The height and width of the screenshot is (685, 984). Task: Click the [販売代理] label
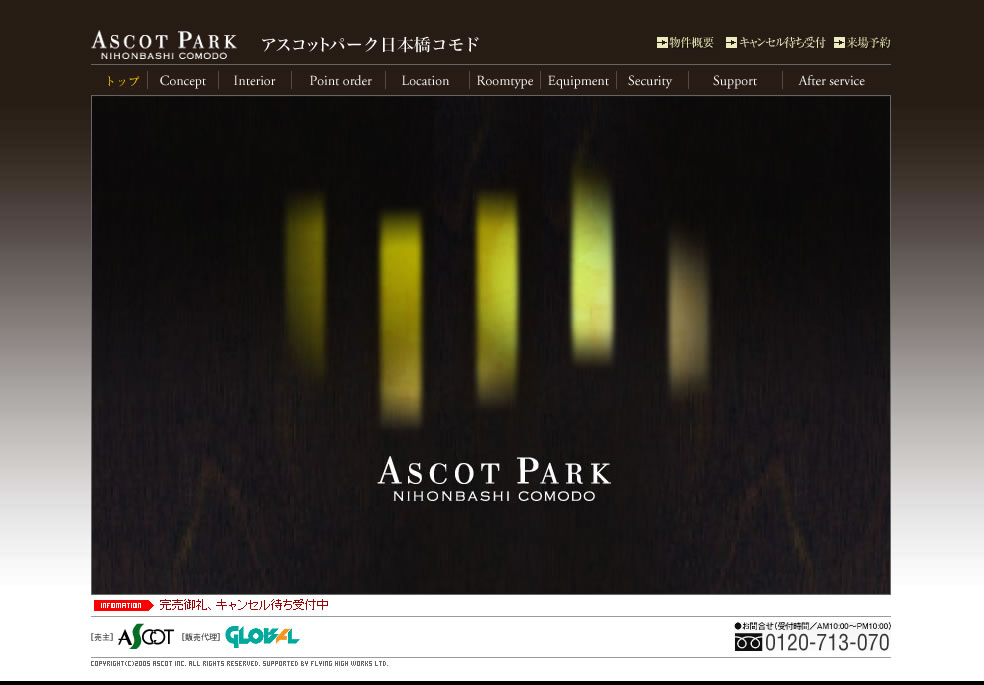(x=200, y=637)
